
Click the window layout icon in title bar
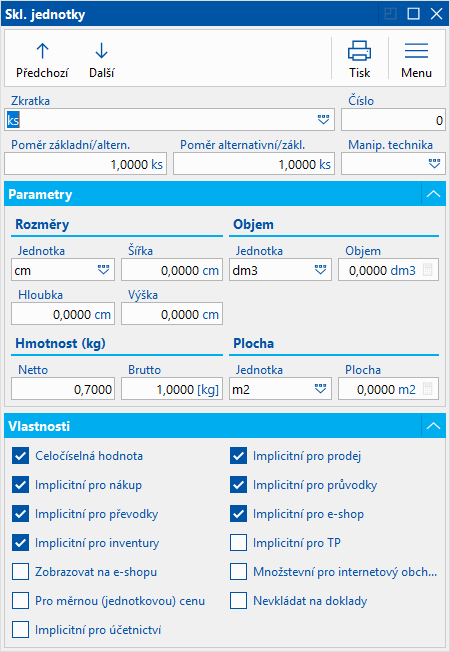coord(391,14)
